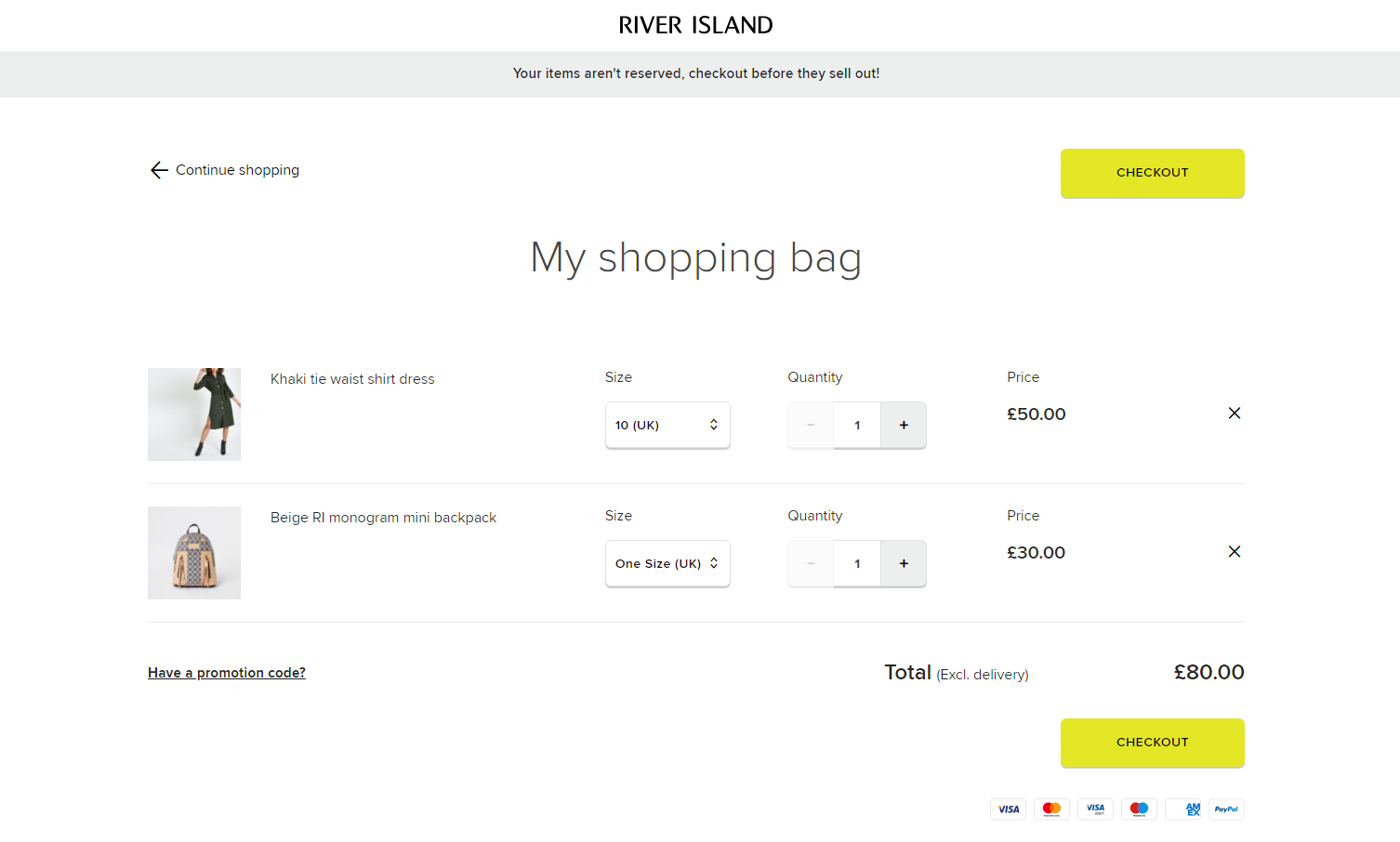Click the £50.00 price text
Screen dimensions: 1400x842
click(x=1037, y=414)
